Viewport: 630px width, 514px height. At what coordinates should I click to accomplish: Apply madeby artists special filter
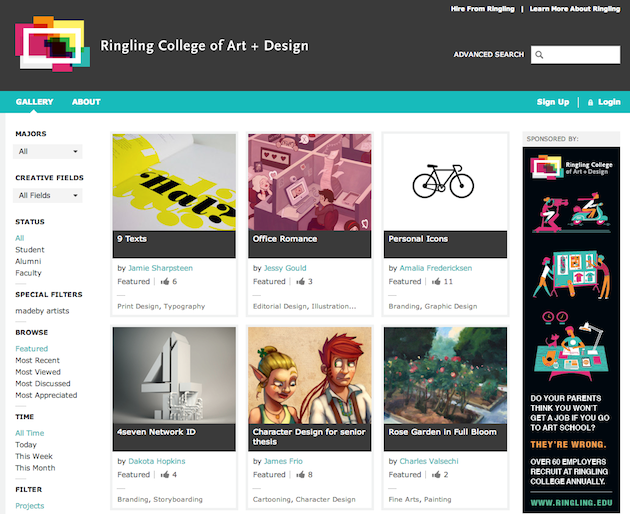tap(42, 311)
